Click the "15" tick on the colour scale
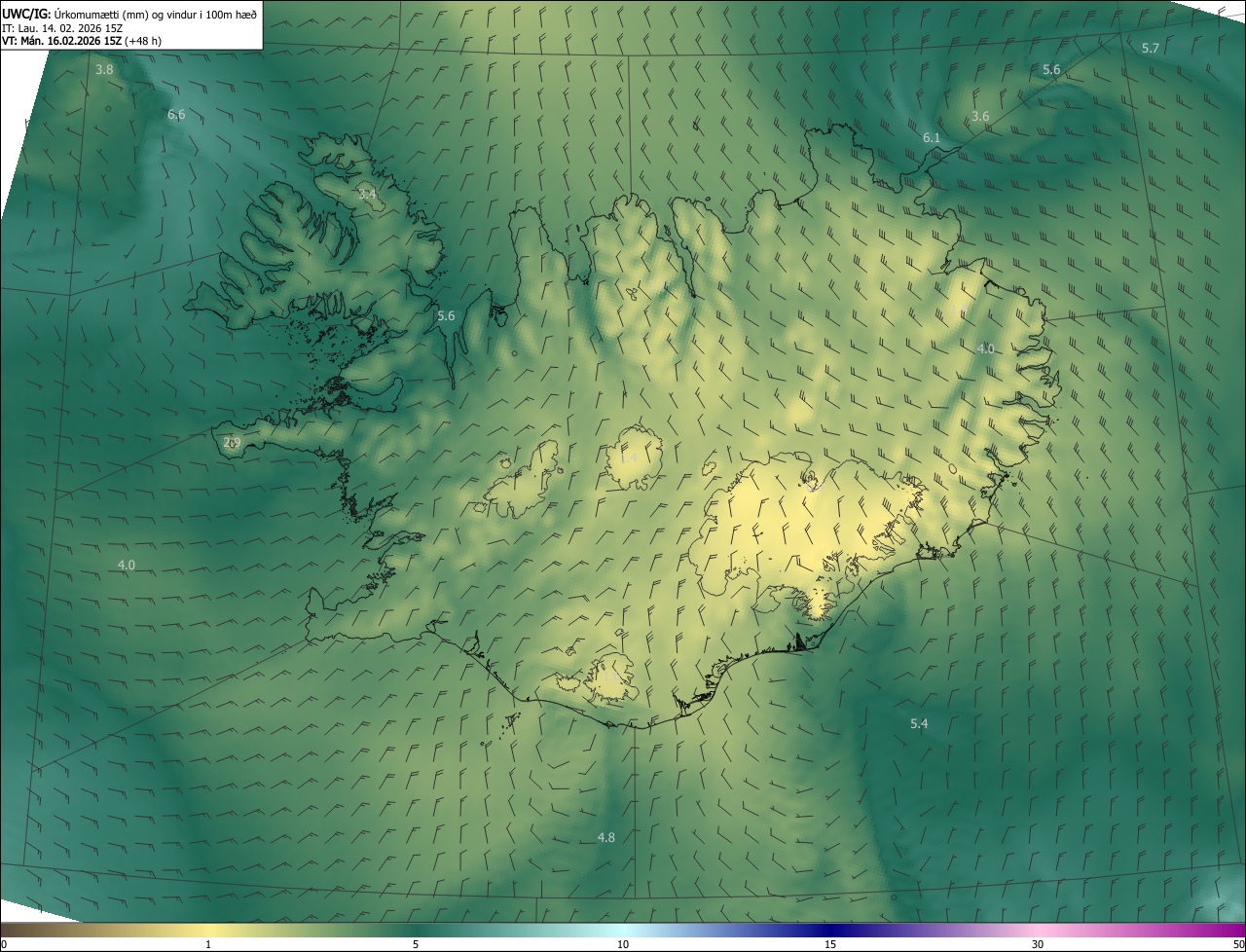 pyautogui.click(x=830, y=944)
